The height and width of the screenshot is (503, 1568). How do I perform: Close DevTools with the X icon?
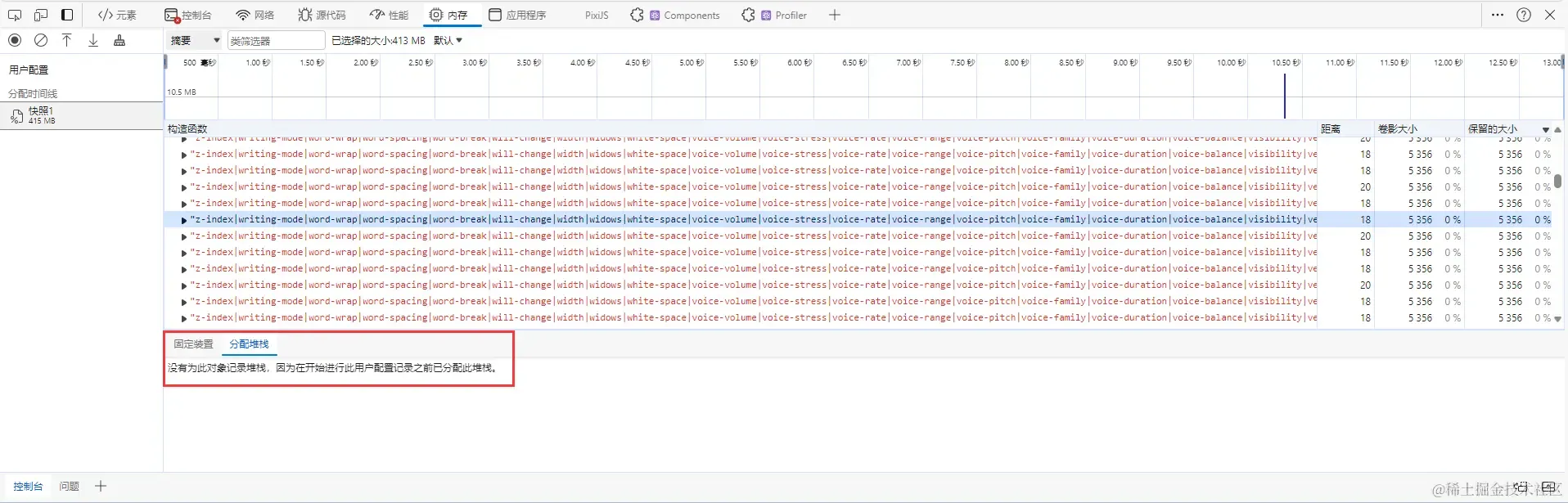tap(1550, 15)
